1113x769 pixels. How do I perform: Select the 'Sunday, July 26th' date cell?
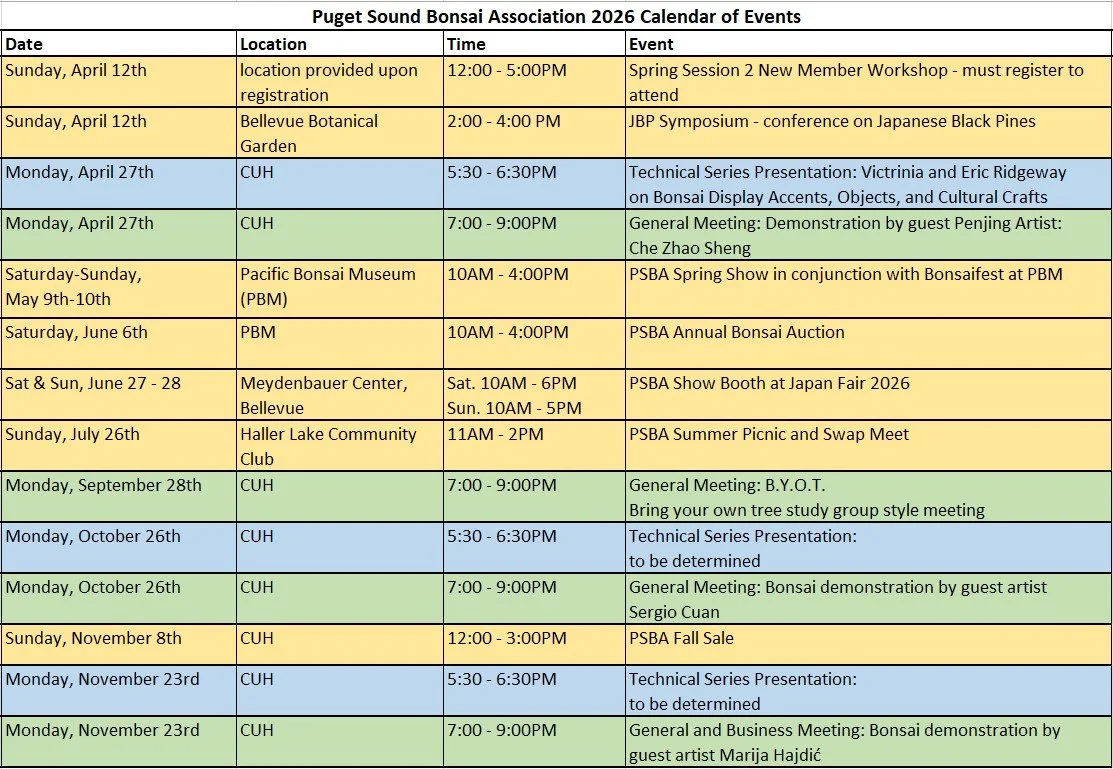tap(119, 446)
